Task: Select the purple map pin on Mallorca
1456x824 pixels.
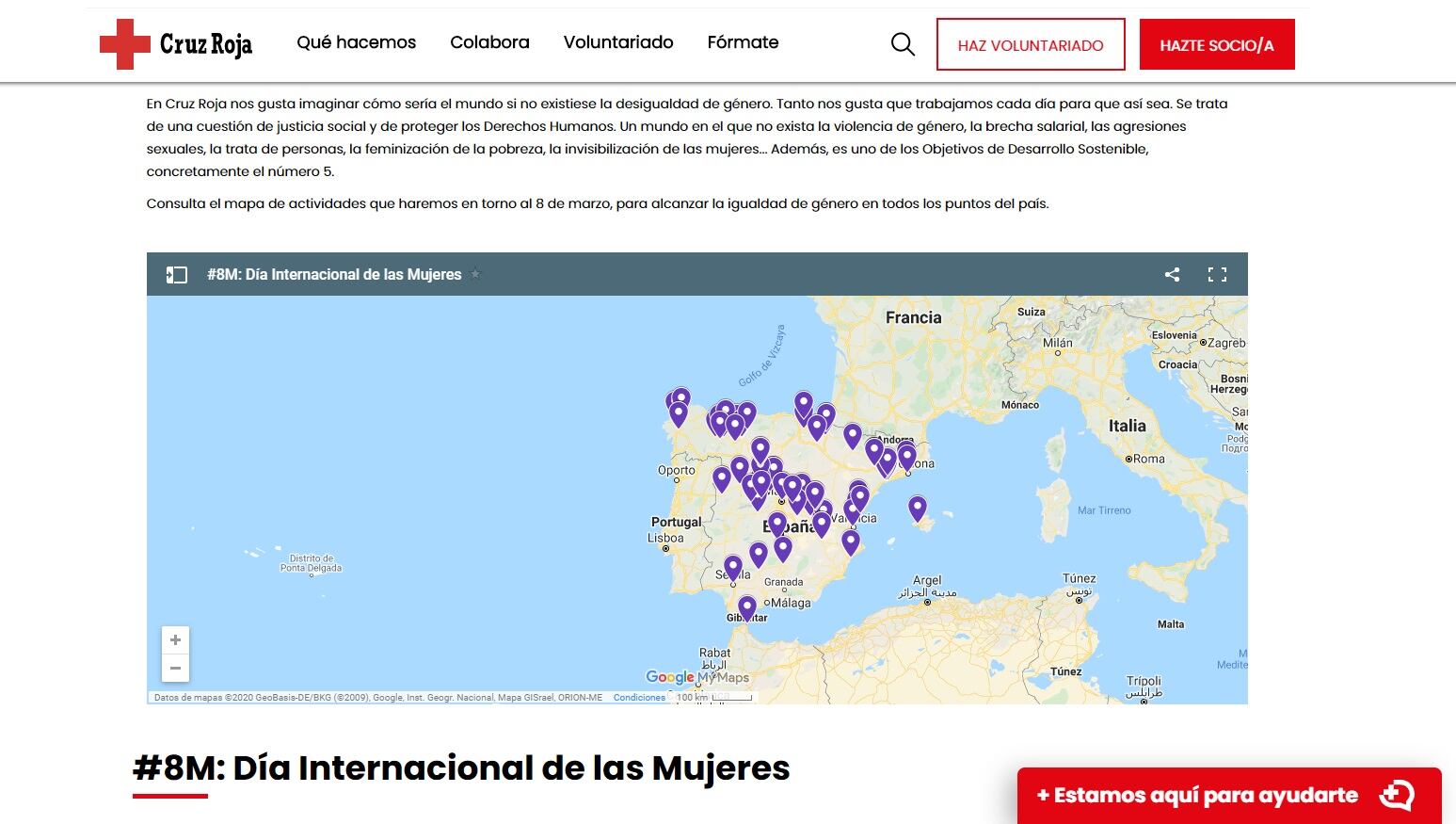Action: (918, 508)
